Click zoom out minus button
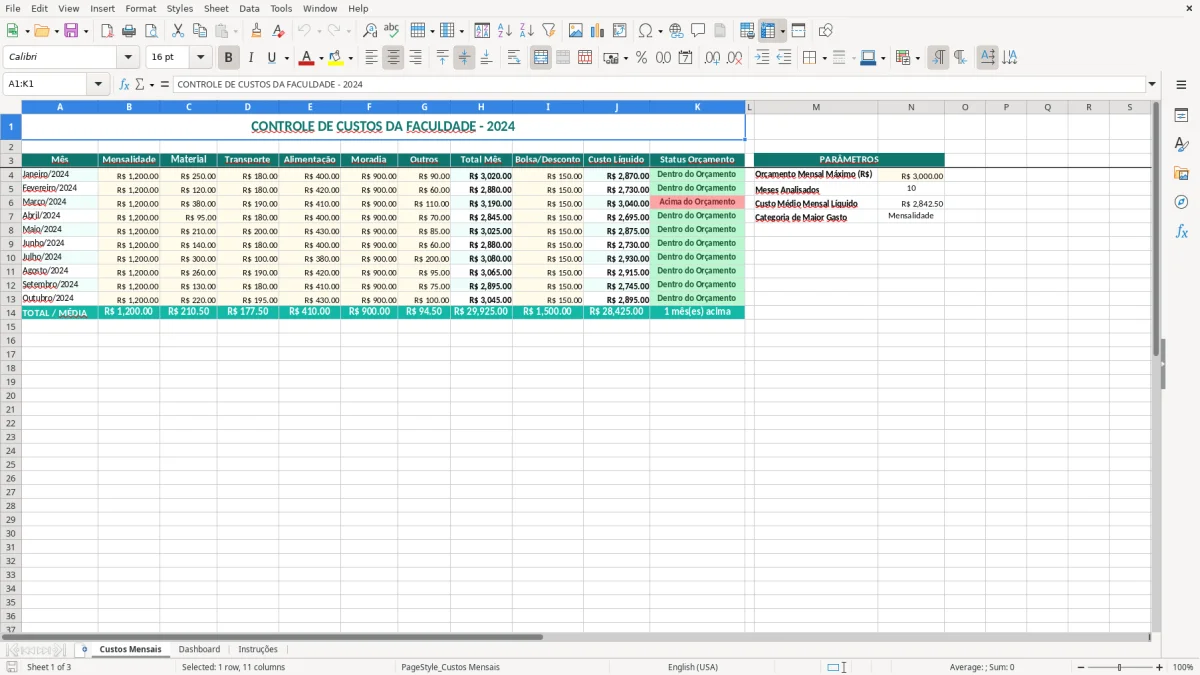Screen dimensions: 1200x675 point(1080,667)
